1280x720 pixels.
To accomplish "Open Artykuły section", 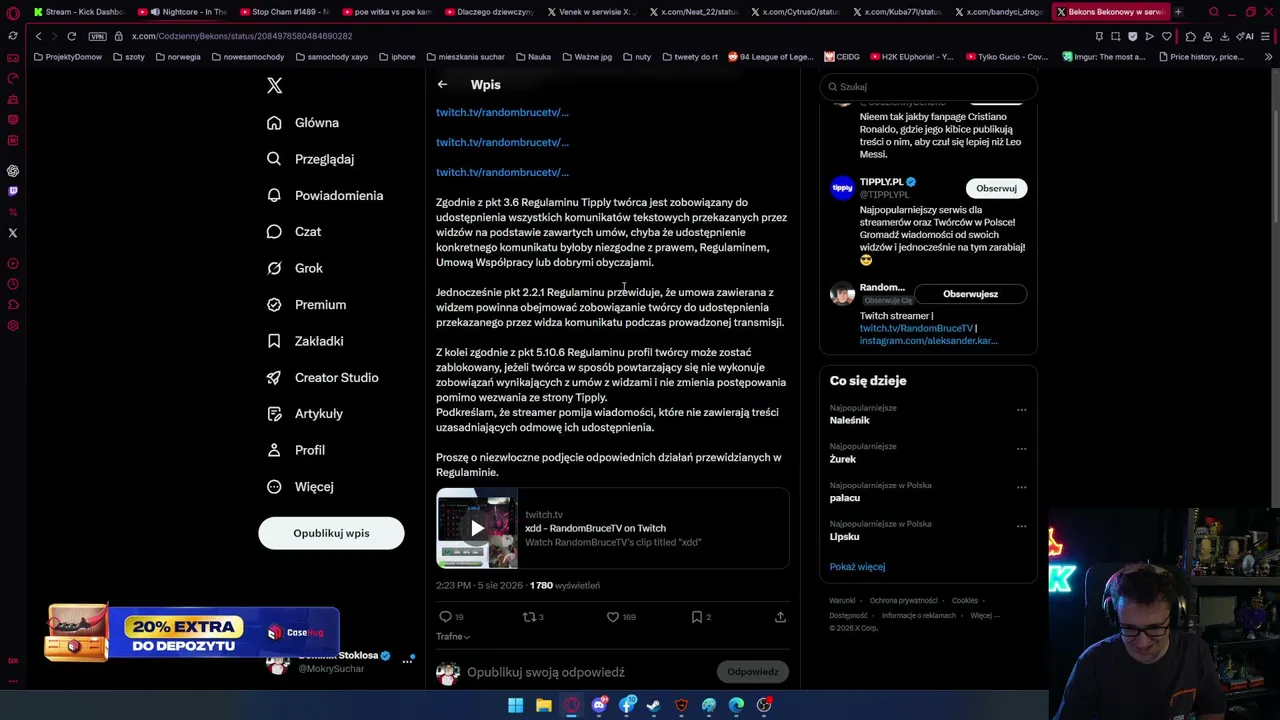I will [305, 414].
